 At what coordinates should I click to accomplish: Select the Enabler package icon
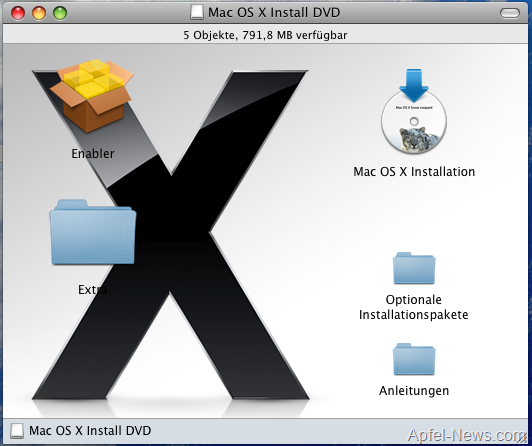click(92, 96)
